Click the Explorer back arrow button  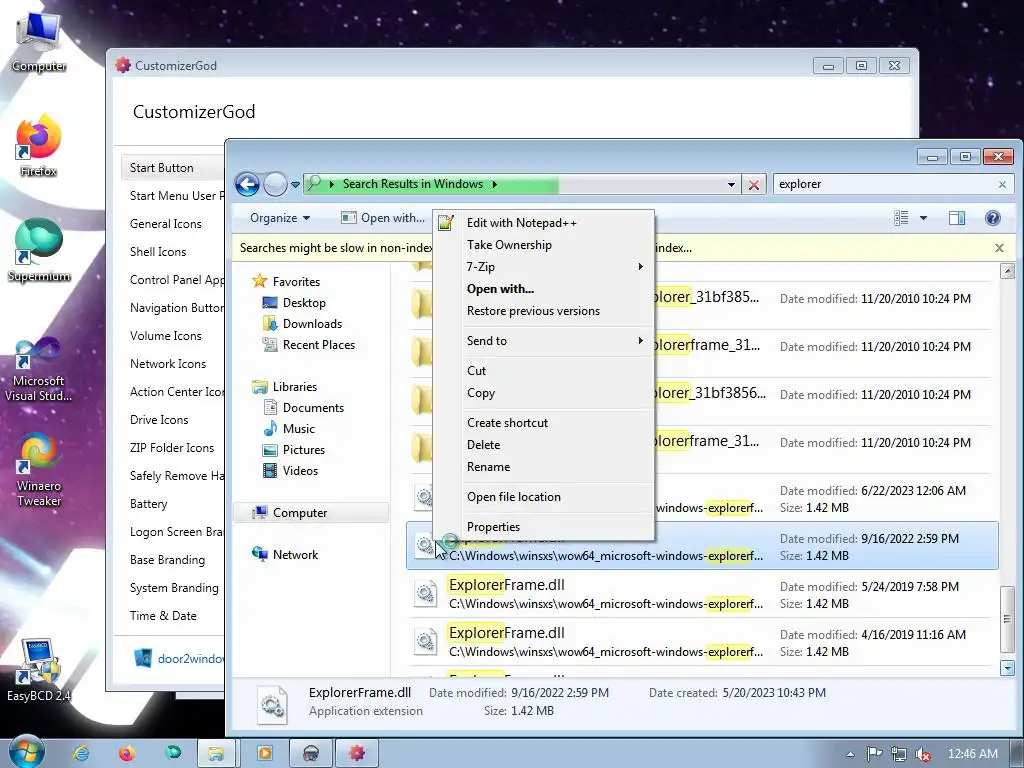(x=248, y=184)
